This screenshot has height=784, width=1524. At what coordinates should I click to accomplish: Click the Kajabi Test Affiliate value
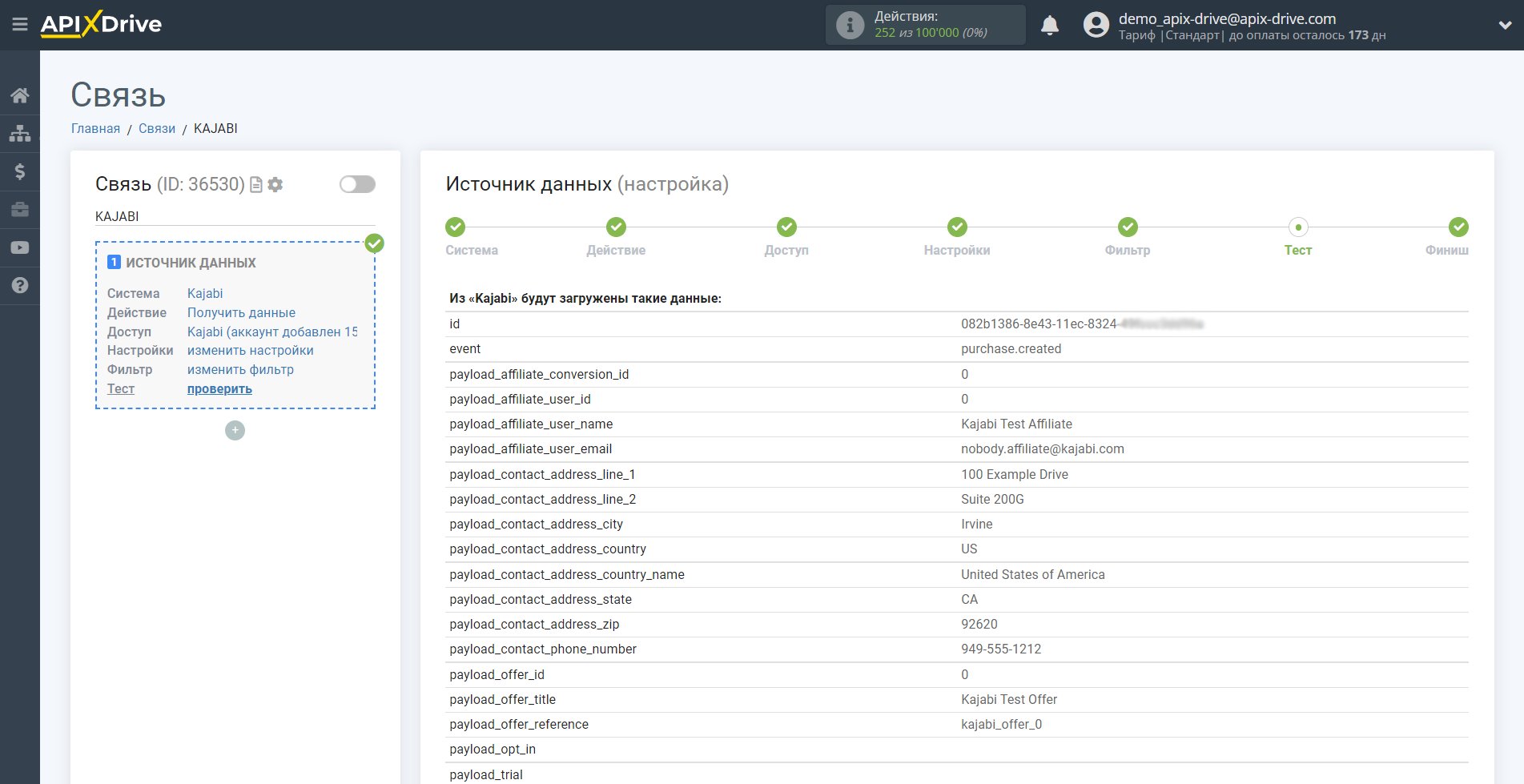coord(1016,424)
